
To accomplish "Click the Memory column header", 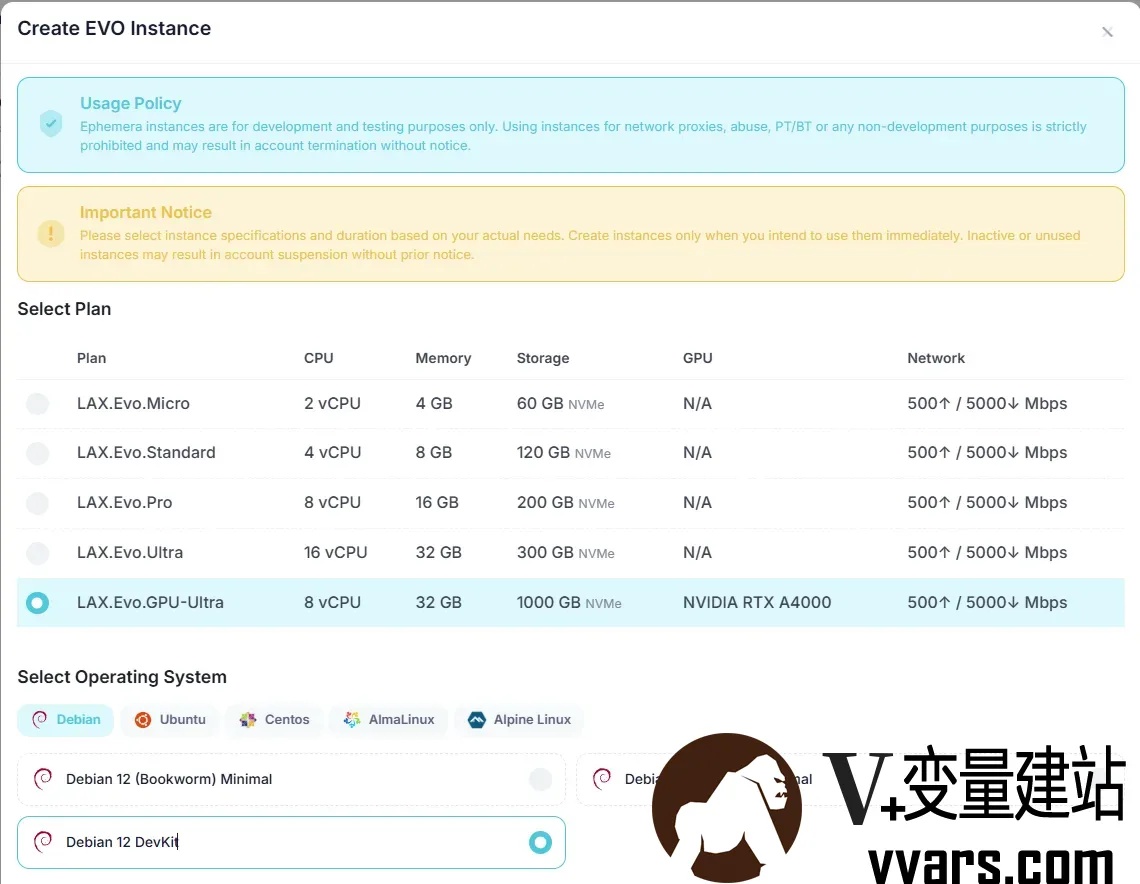I will click(443, 358).
